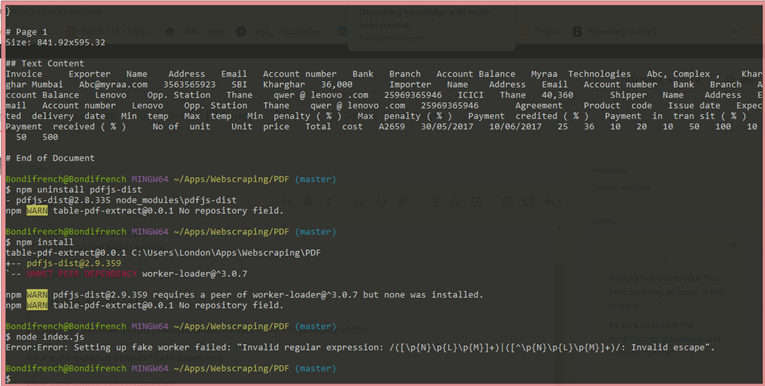Click the '$ npm uninstall pdfjs-dist' command line
Image resolution: width=765 pixels, height=386 pixels.
(x=74, y=190)
